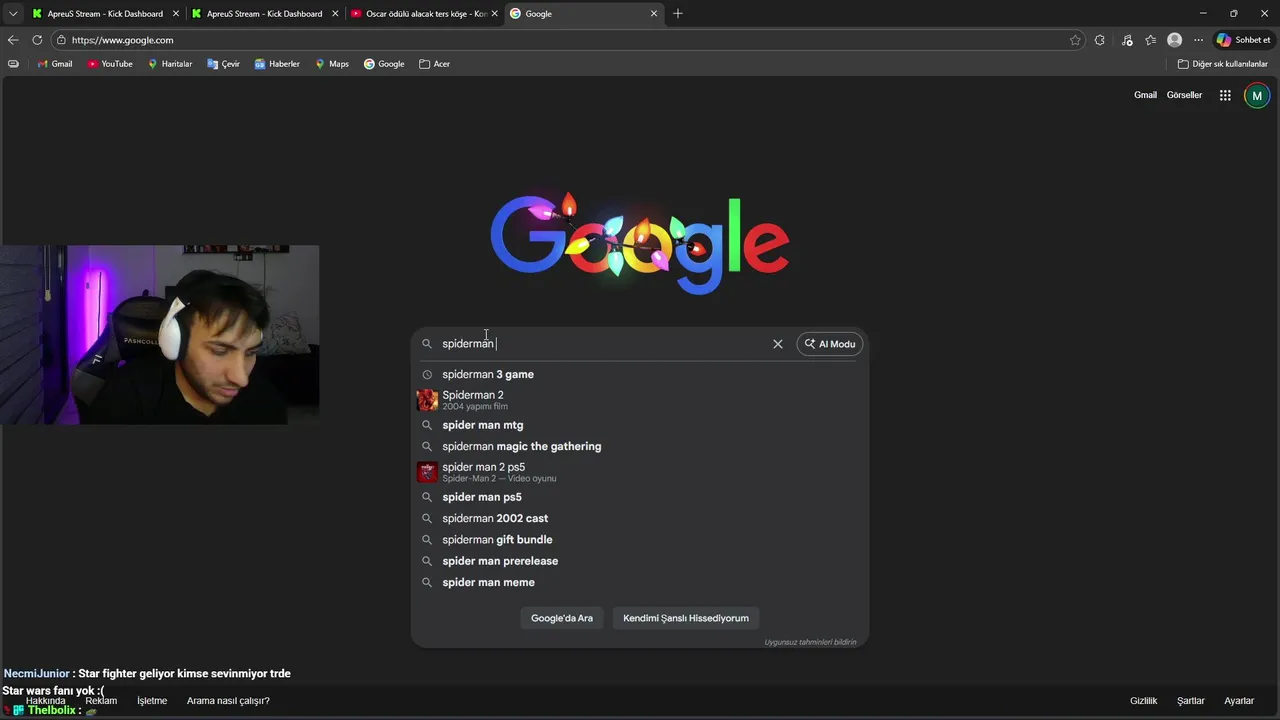Close the Oscar ödülü YouTube tab
Viewport: 1280px width, 720px height.
click(x=494, y=14)
